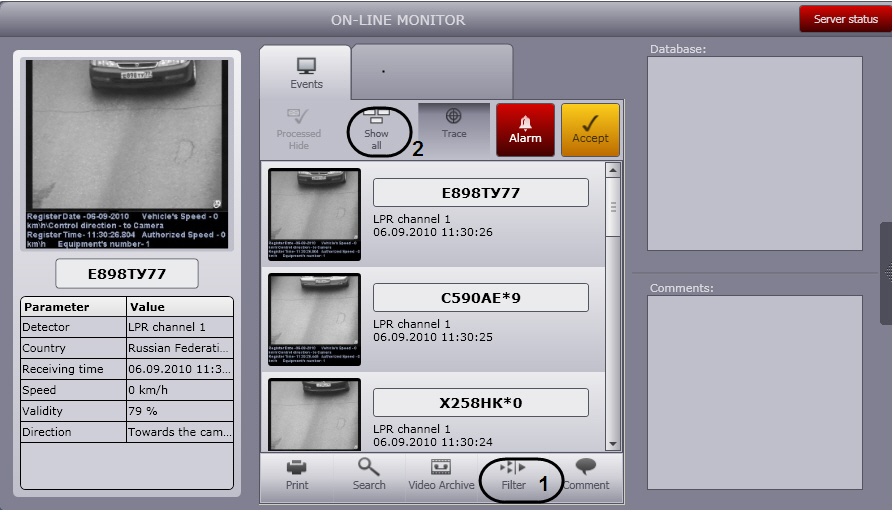Image resolution: width=894 pixels, height=512 pixels.
Task: Select the unnamed tab beside Events
Action: tap(432, 72)
